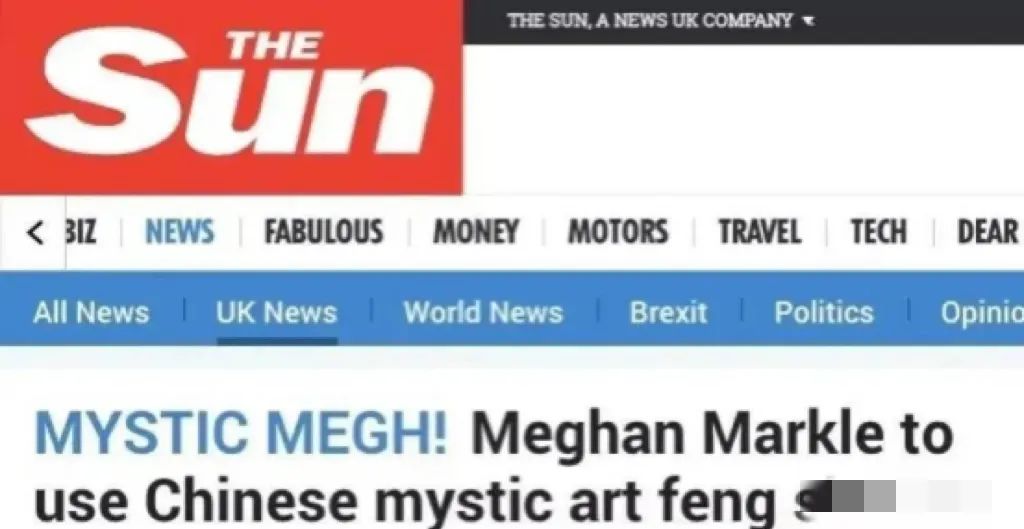Expand The Sun, A News UK Company dropdown
1024x529 pixels.
point(808,21)
